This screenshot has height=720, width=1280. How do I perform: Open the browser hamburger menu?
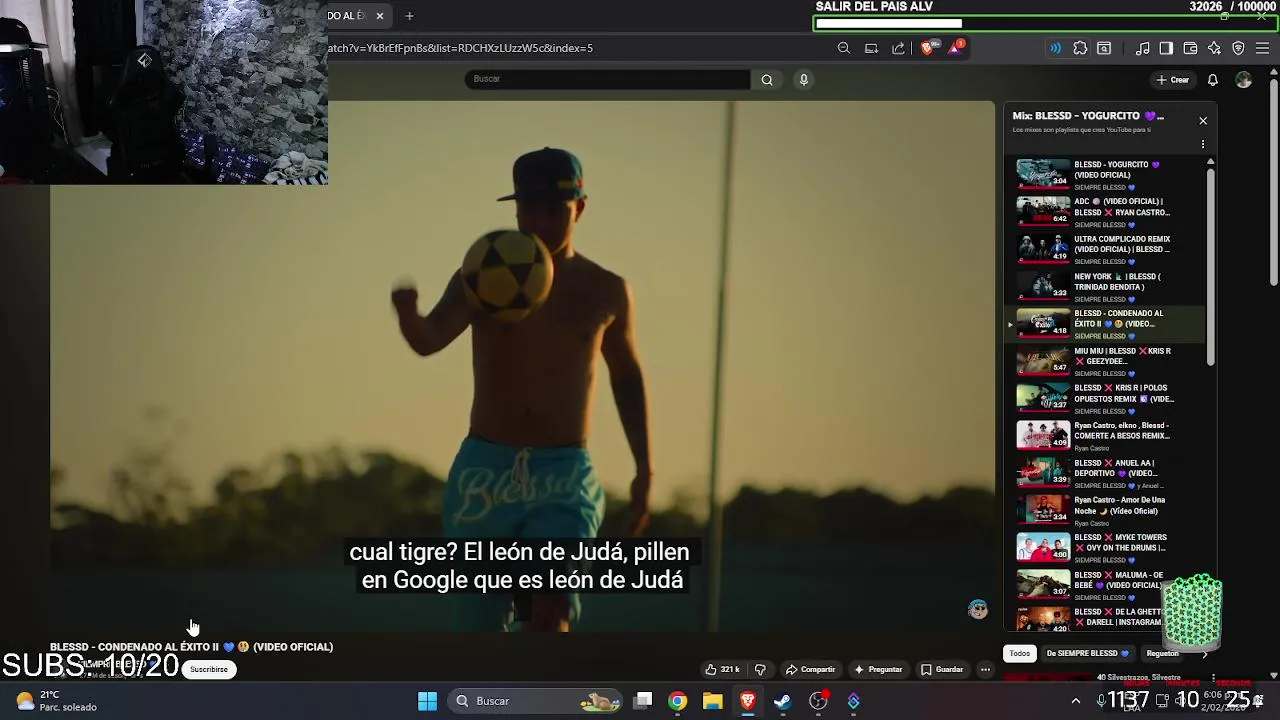click(1262, 48)
